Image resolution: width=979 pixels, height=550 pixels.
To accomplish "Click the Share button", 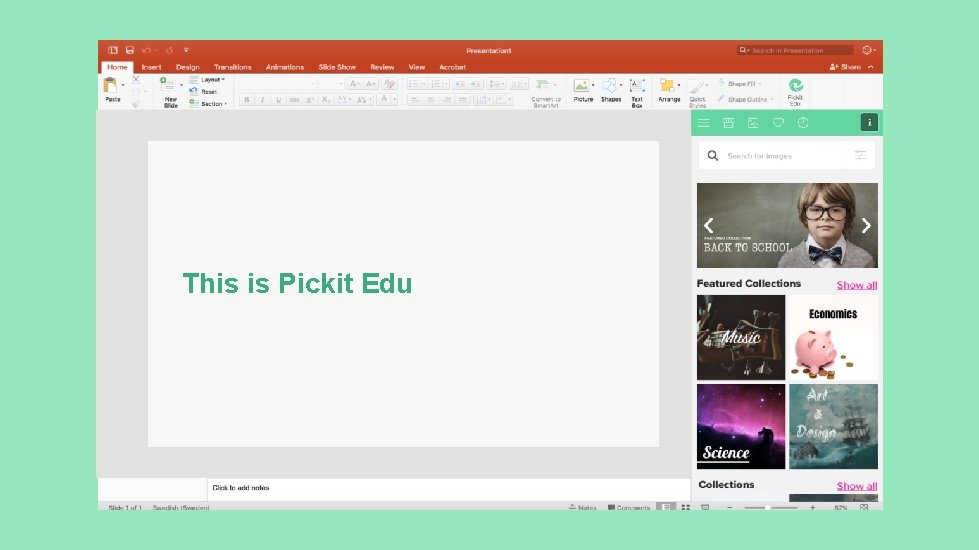I will tap(845, 67).
